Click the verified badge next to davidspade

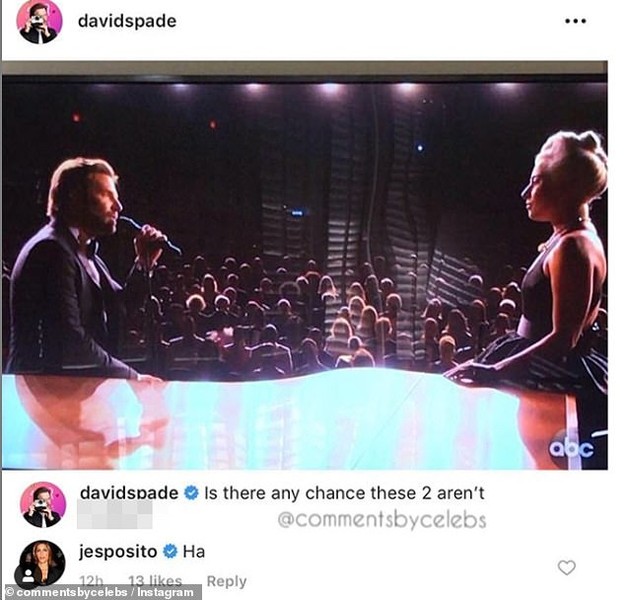tap(191, 493)
